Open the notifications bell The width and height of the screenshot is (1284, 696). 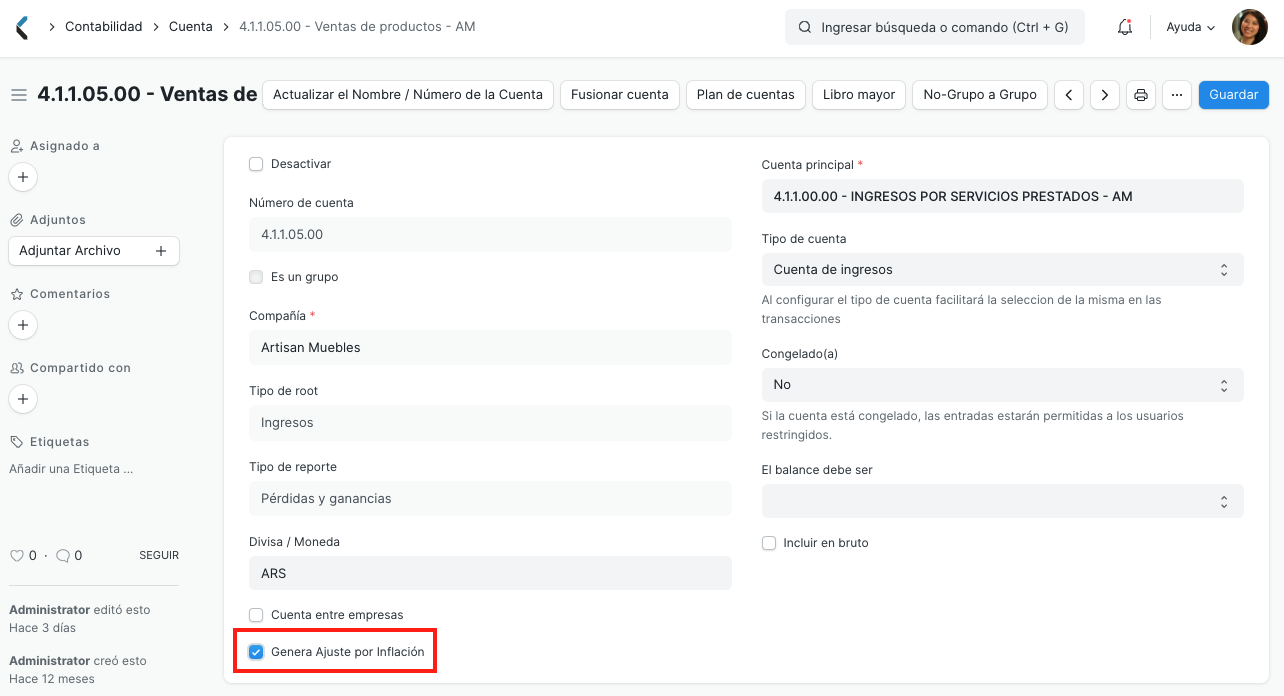click(x=1125, y=27)
